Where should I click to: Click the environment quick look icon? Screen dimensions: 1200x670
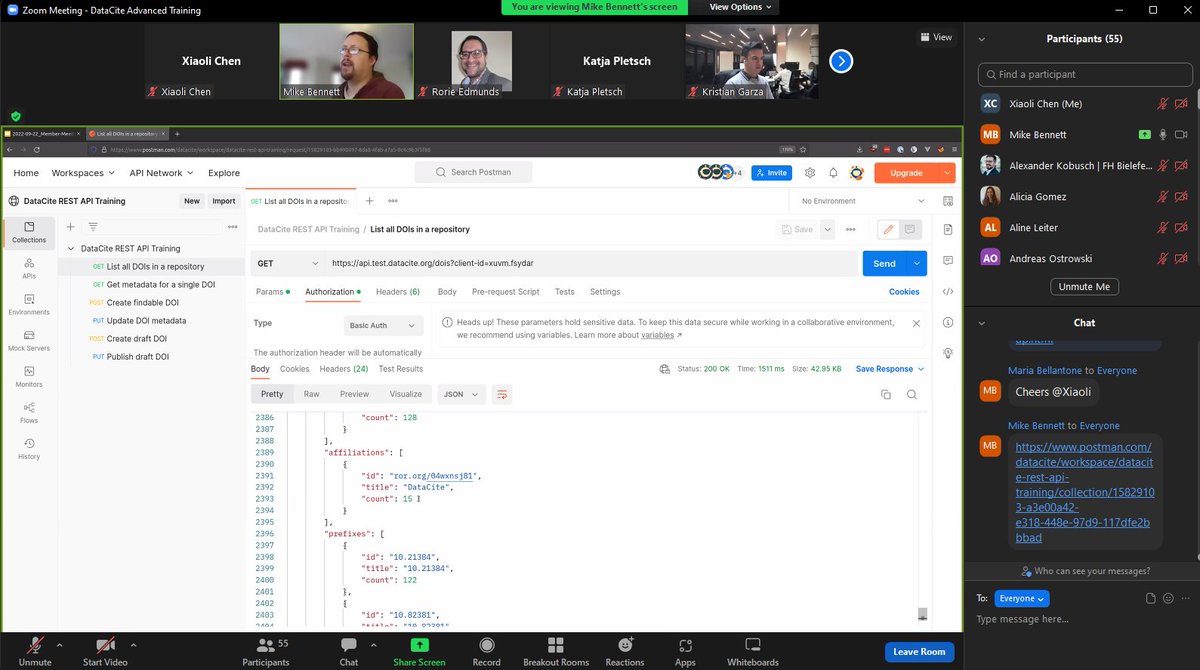click(947, 201)
